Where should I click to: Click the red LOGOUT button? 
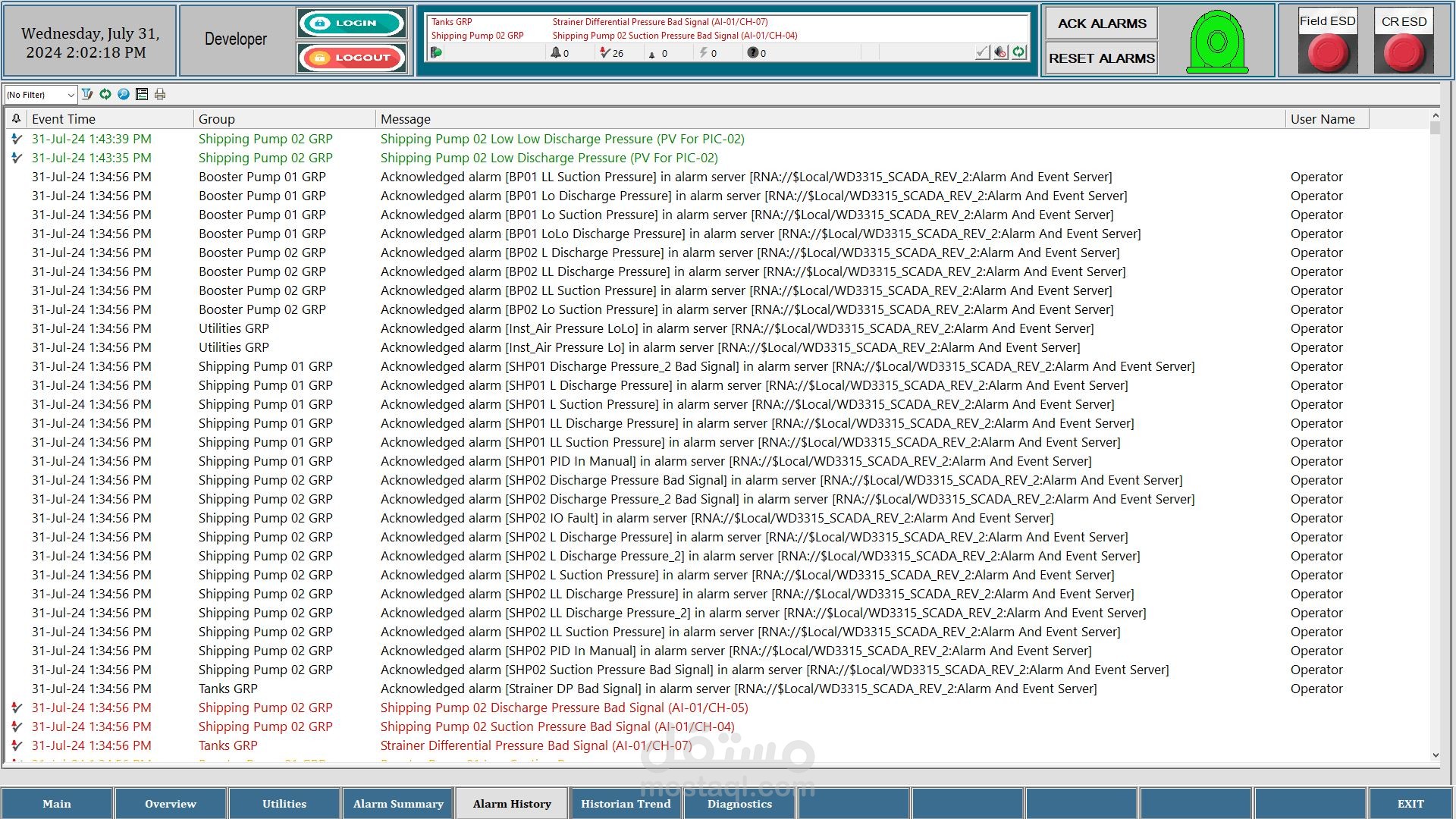[x=353, y=58]
